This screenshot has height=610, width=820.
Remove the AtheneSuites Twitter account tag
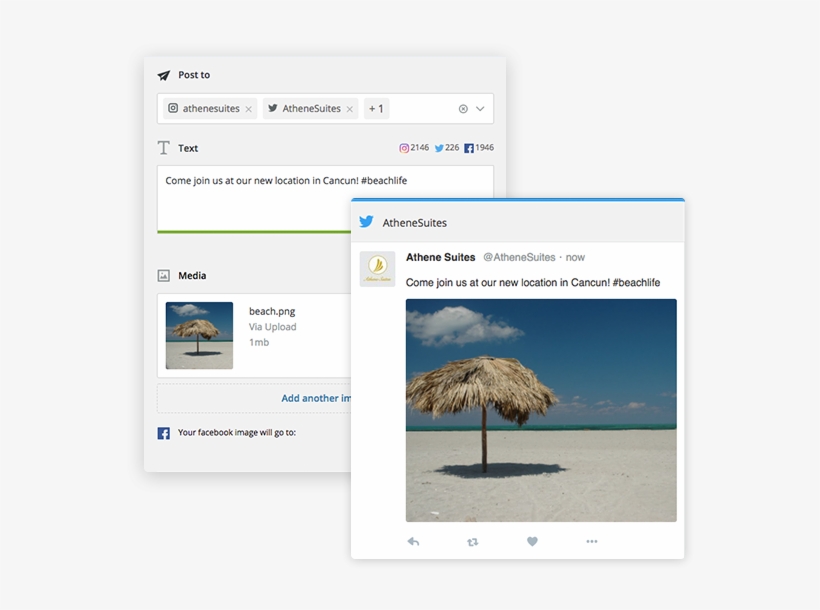350,108
